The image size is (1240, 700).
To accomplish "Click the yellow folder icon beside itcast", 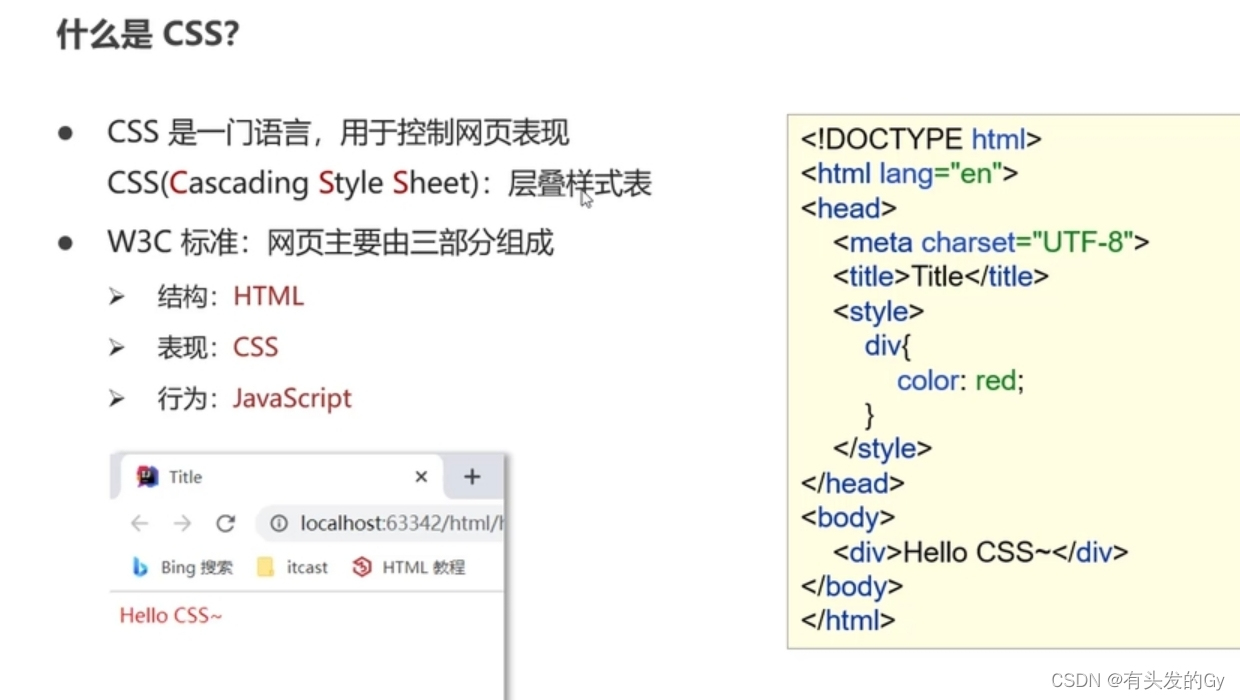I will 264,567.
